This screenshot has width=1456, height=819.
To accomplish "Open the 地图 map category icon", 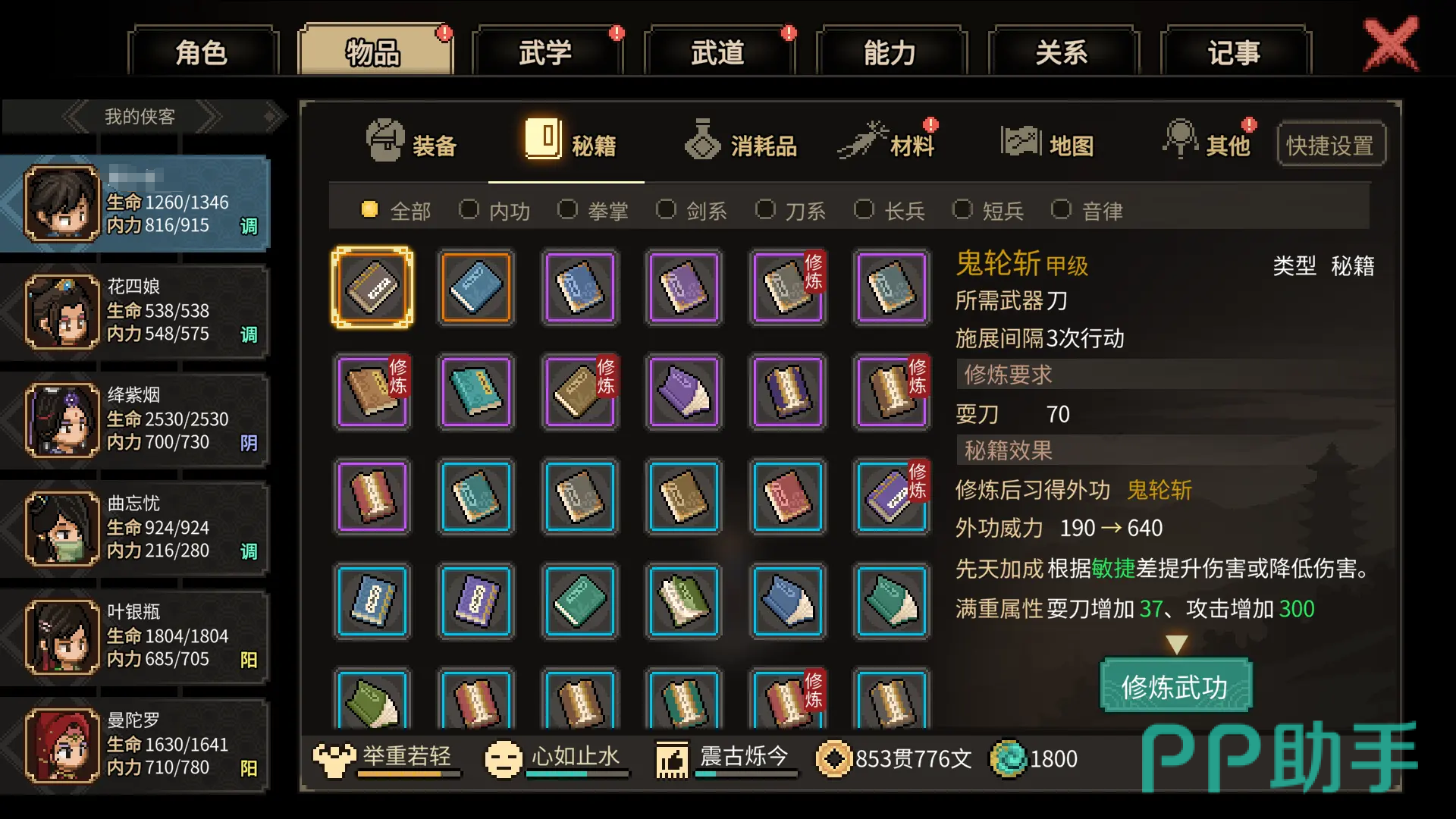I will (1021, 140).
